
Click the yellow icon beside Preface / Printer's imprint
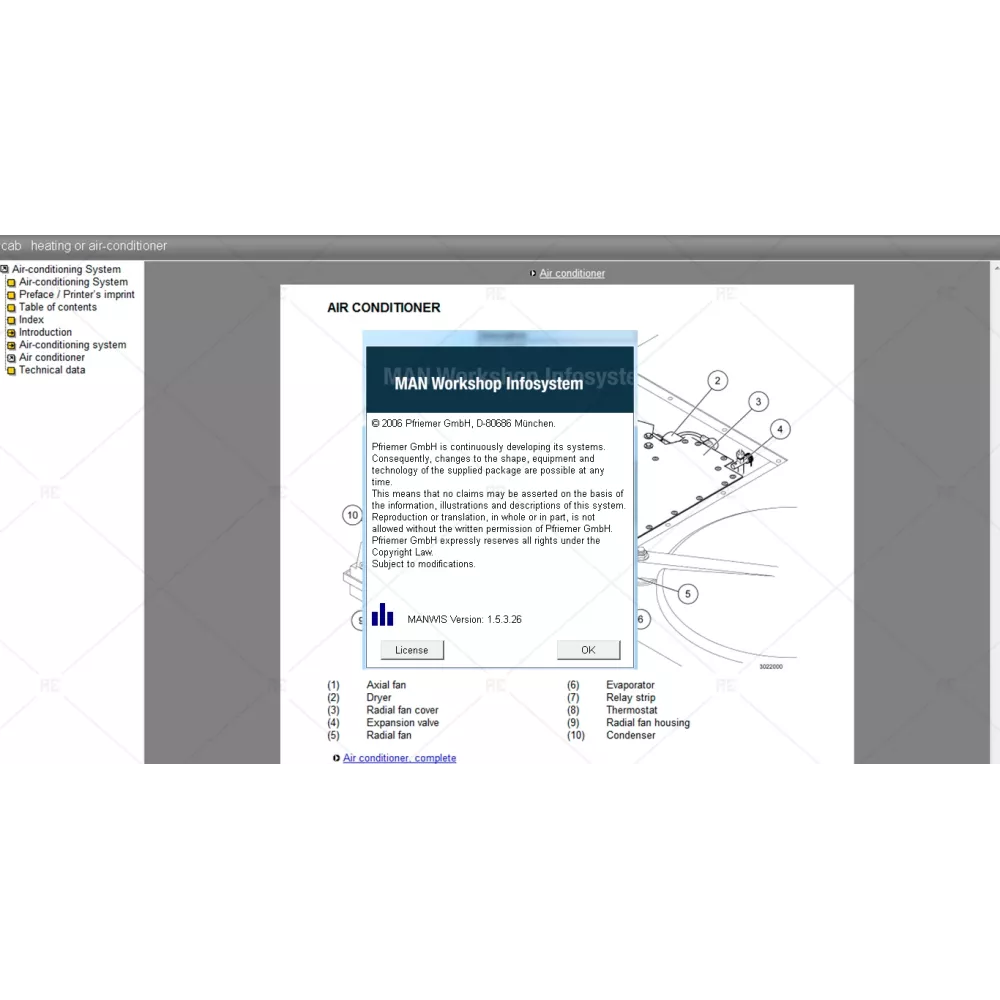click(x=11, y=295)
